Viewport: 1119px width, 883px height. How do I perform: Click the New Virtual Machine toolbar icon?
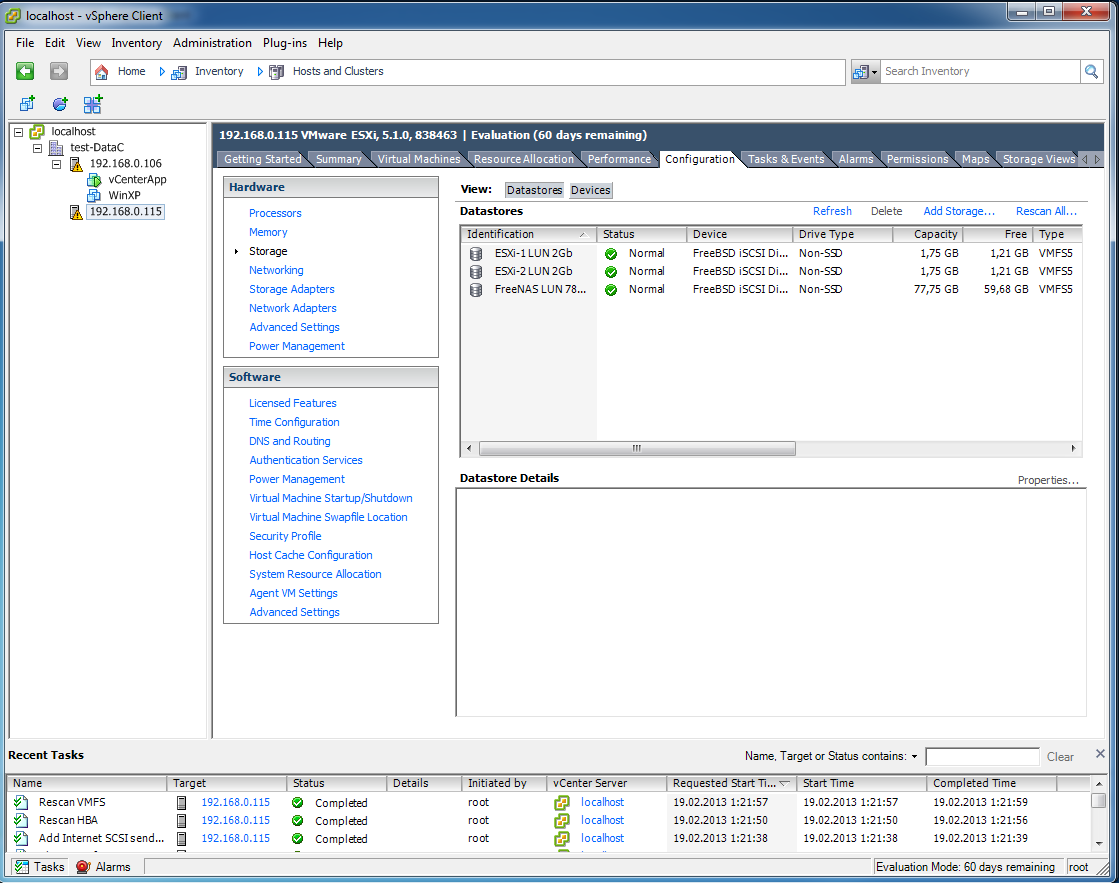(27, 104)
